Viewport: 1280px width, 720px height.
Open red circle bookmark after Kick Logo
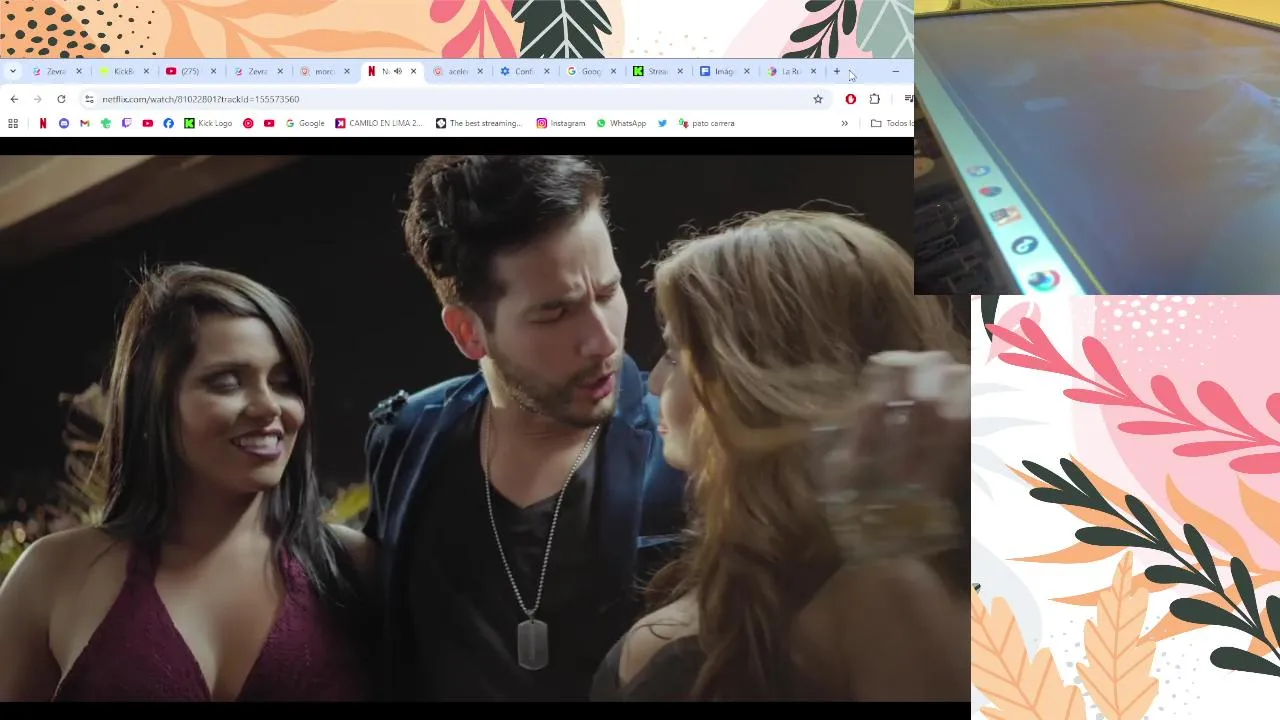click(x=248, y=123)
